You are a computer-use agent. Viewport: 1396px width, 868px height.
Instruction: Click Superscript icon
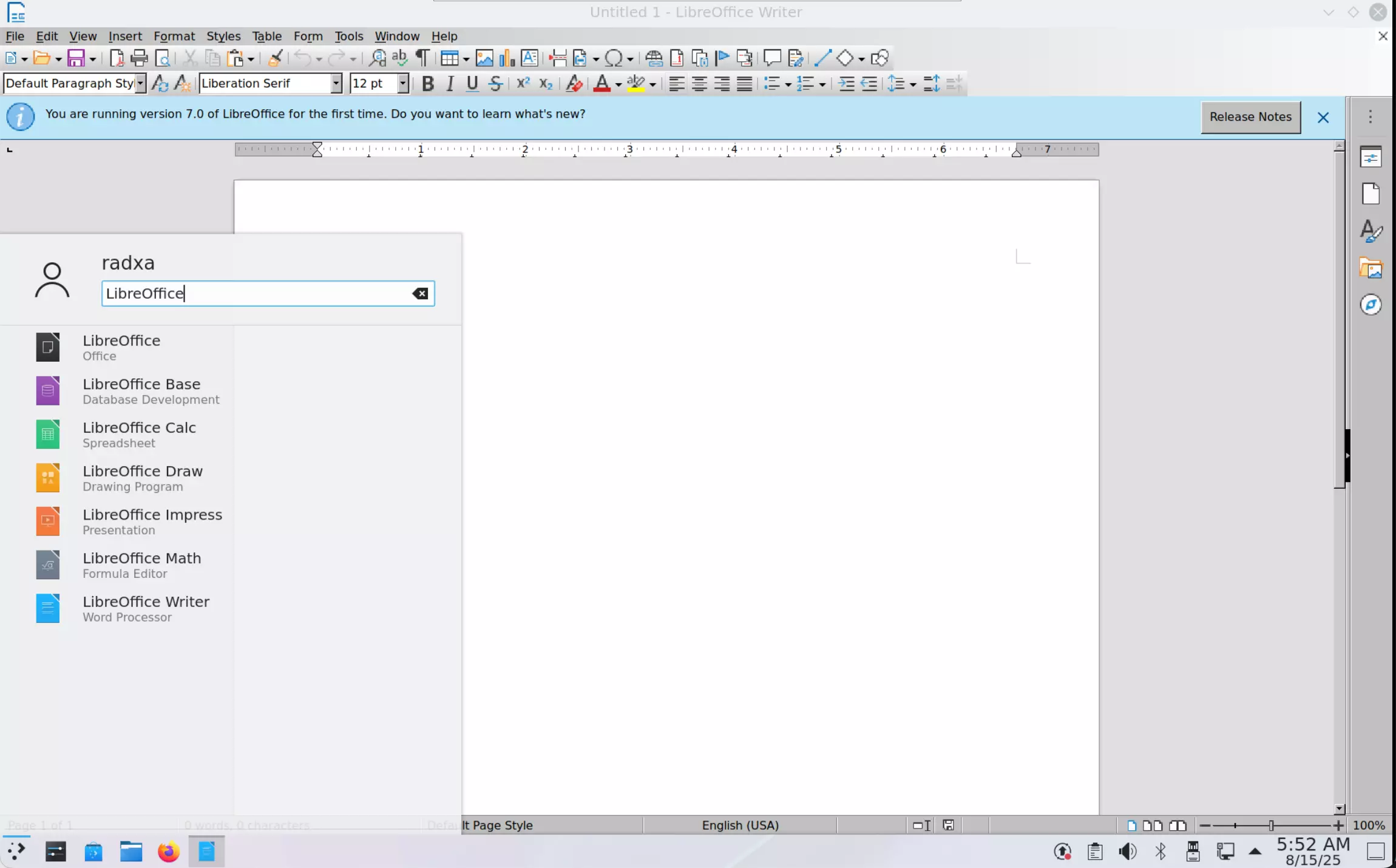pos(523,84)
